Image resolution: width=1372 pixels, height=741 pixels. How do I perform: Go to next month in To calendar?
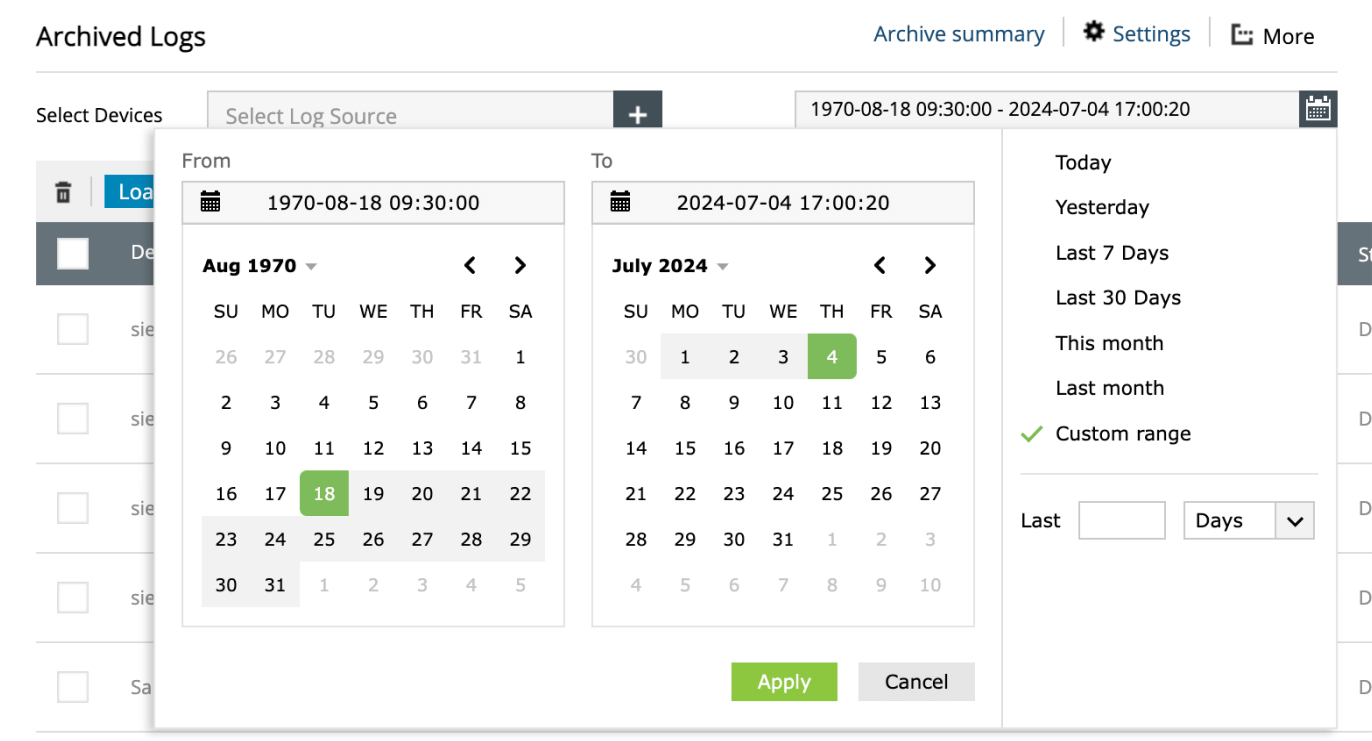pos(930,265)
